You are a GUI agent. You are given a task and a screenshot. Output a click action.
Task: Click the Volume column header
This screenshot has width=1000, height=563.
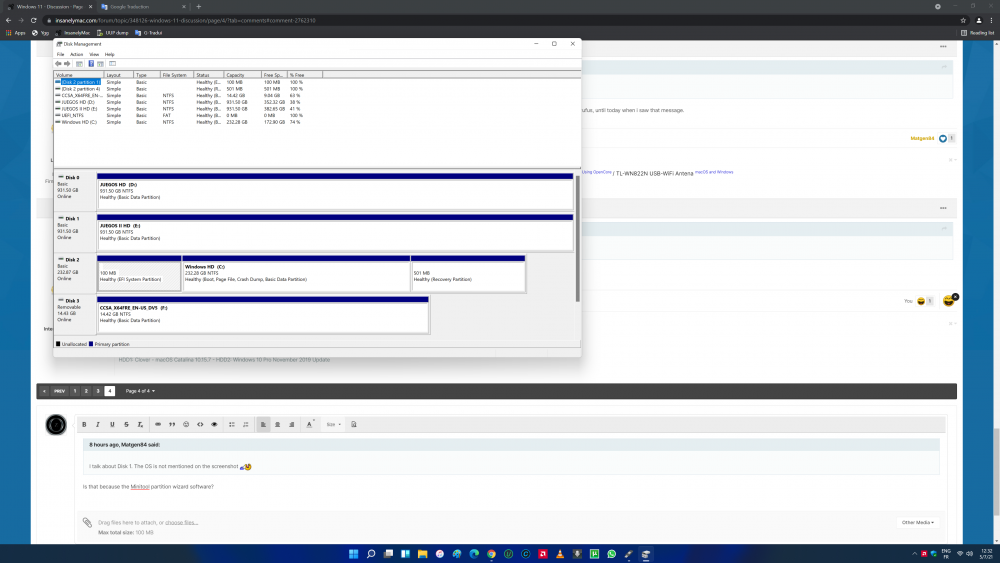pos(79,75)
